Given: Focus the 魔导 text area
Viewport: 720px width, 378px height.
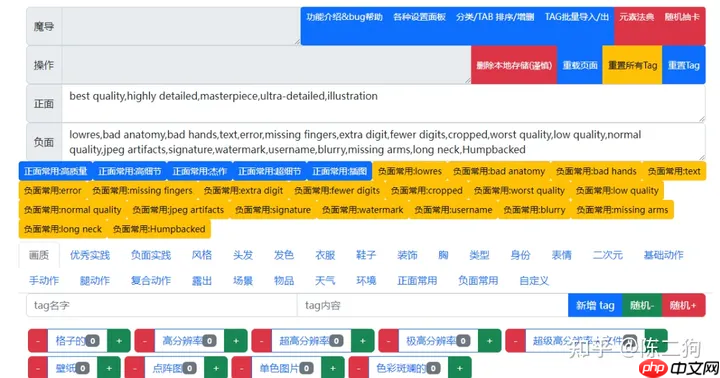Looking at the screenshot, I should [x=181, y=26].
